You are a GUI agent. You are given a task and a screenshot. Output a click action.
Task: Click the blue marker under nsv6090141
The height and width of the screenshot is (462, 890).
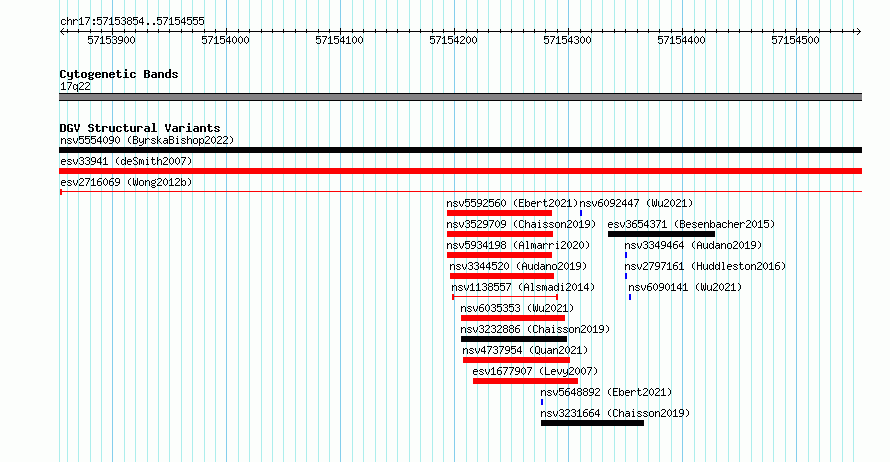tap(630, 297)
